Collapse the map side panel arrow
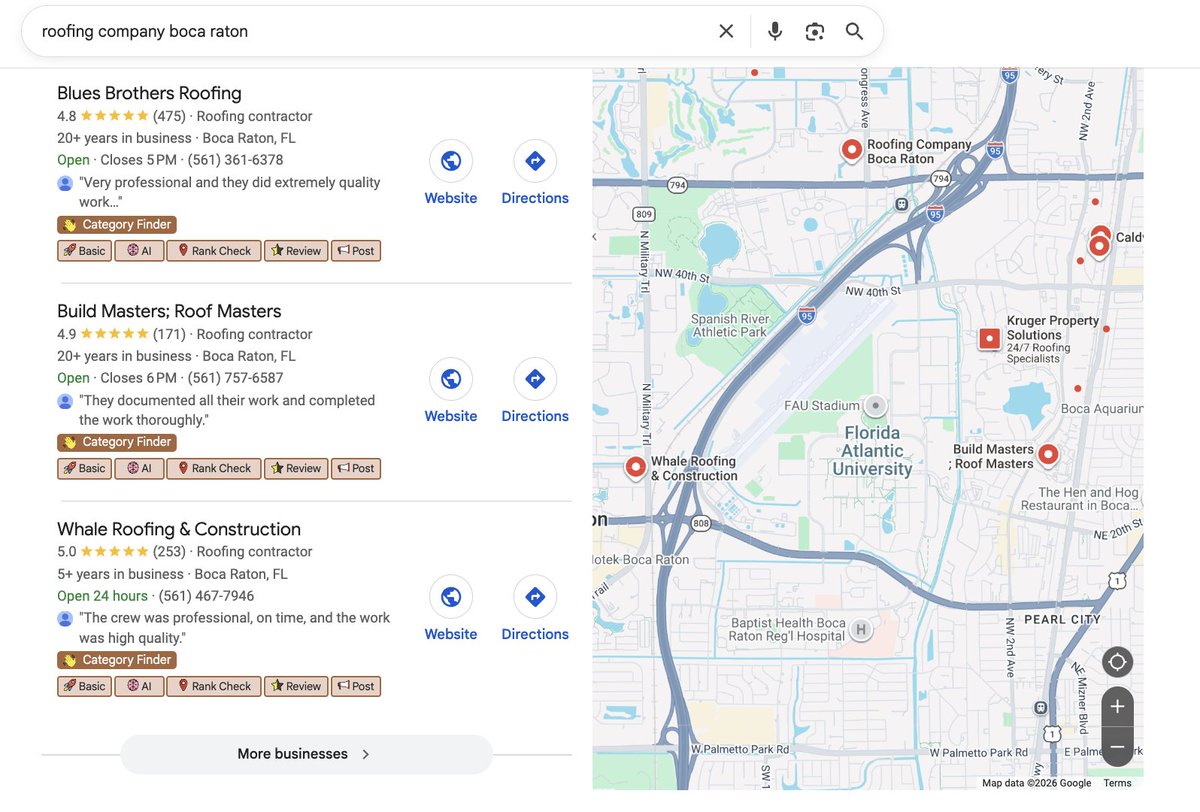 (596, 237)
